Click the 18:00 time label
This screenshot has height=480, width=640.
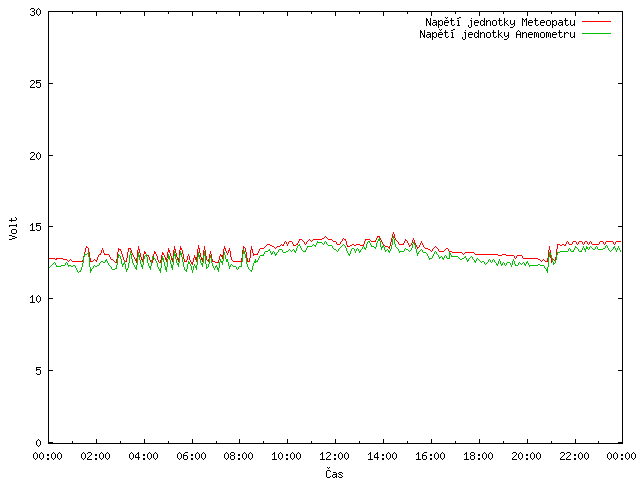click(478, 456)
